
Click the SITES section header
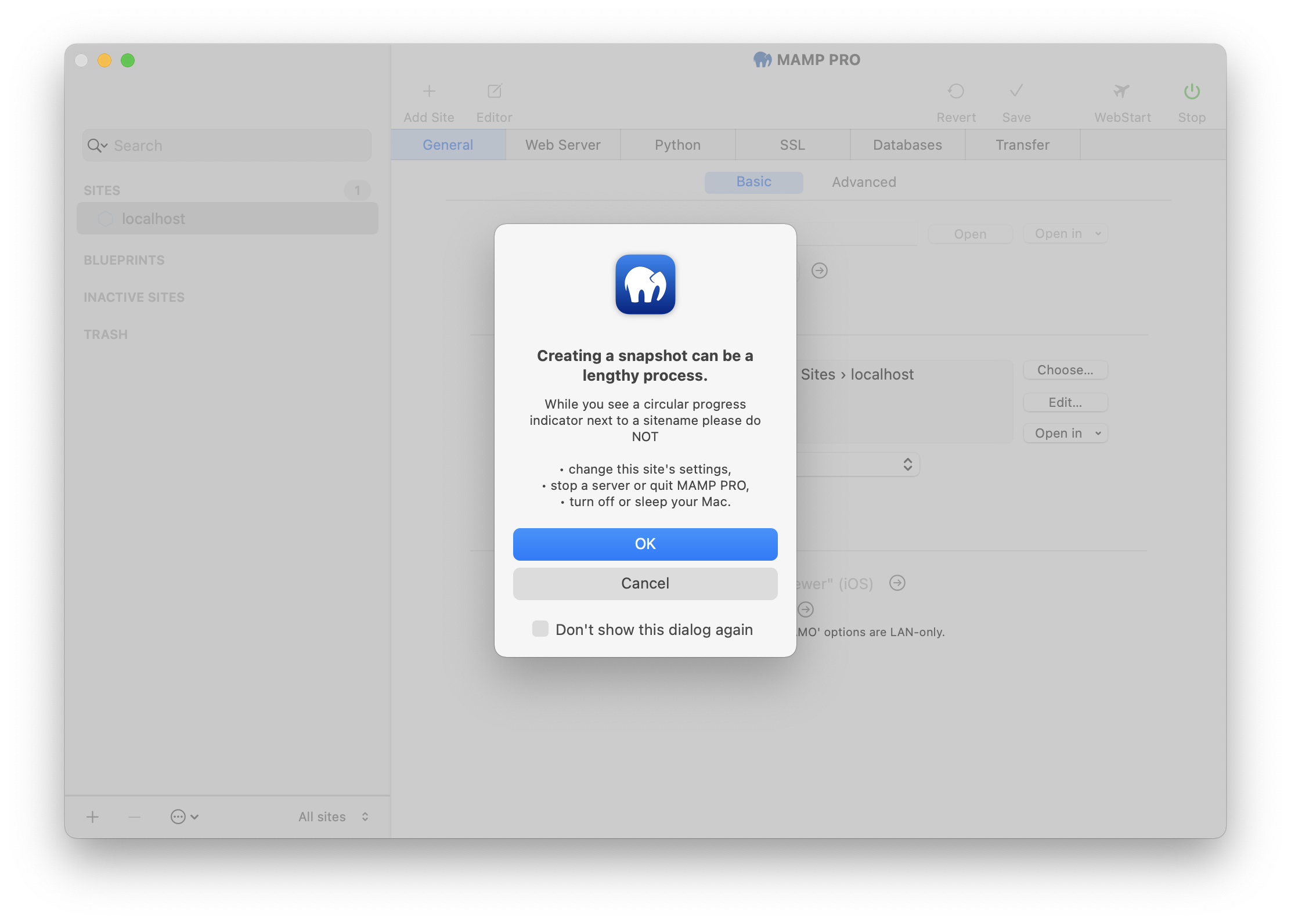click(102, 190)
